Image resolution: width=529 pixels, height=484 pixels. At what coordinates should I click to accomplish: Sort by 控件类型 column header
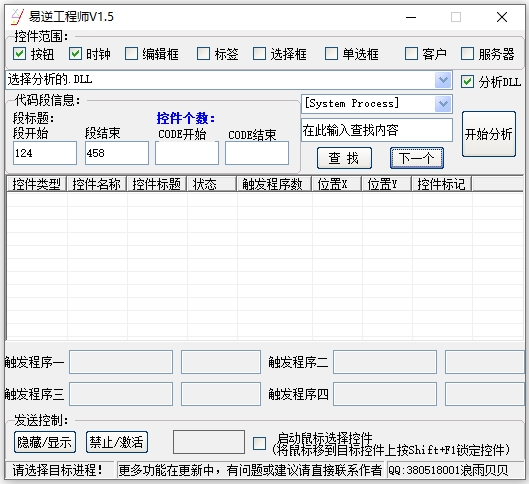pyautogui.click(x=36, y=184)
